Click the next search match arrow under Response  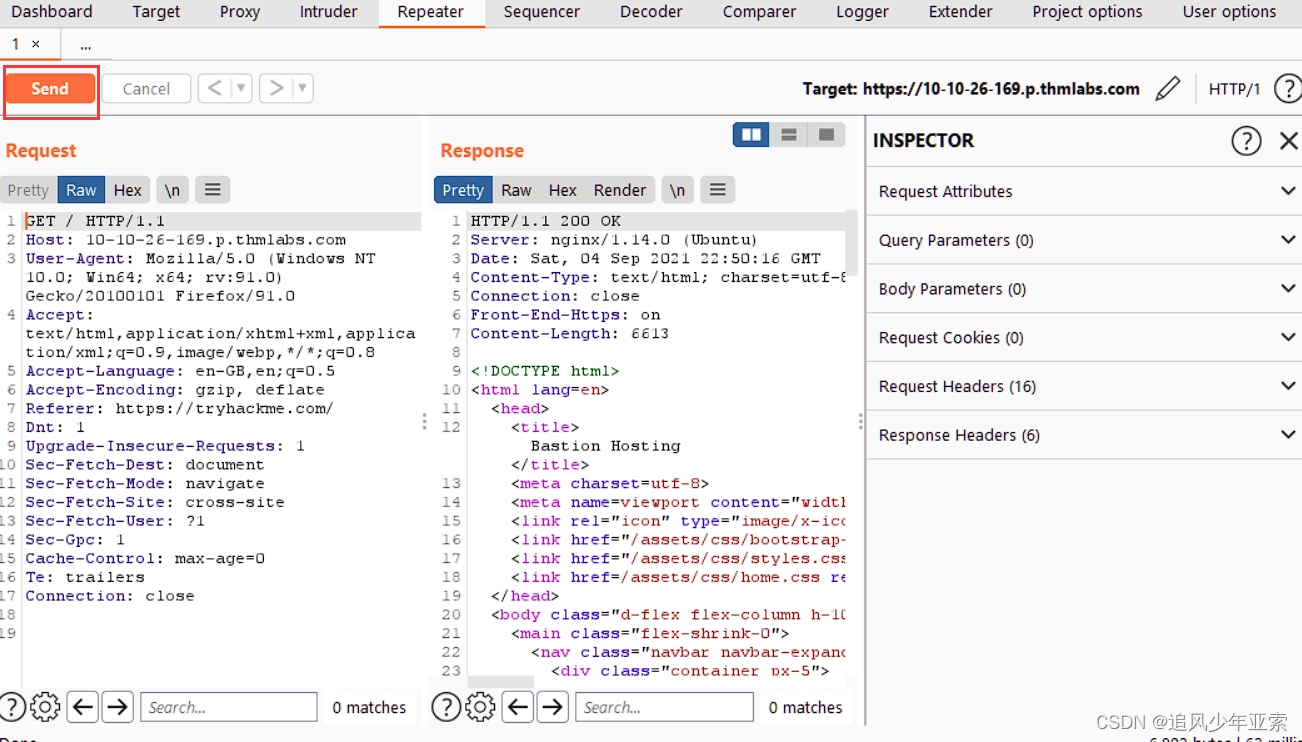click(x=552, y=707)
